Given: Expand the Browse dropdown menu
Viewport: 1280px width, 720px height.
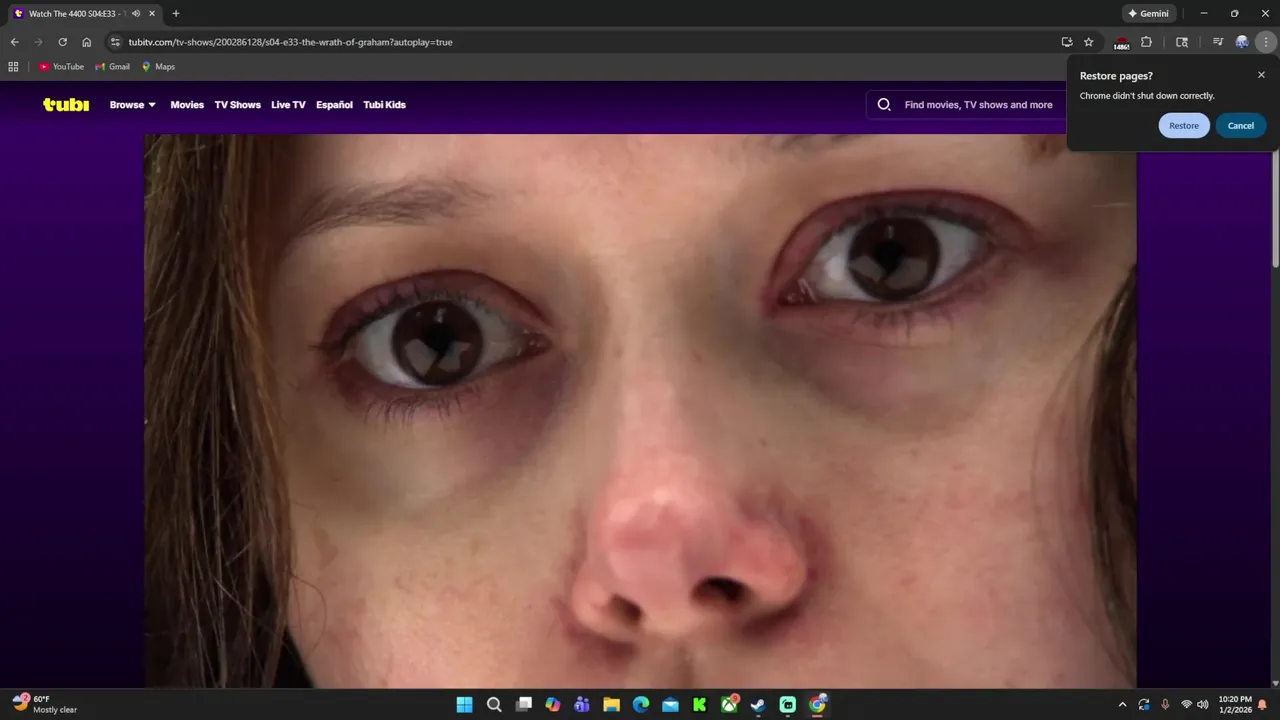Looking at the screenshot, I should tap(133, 105).
